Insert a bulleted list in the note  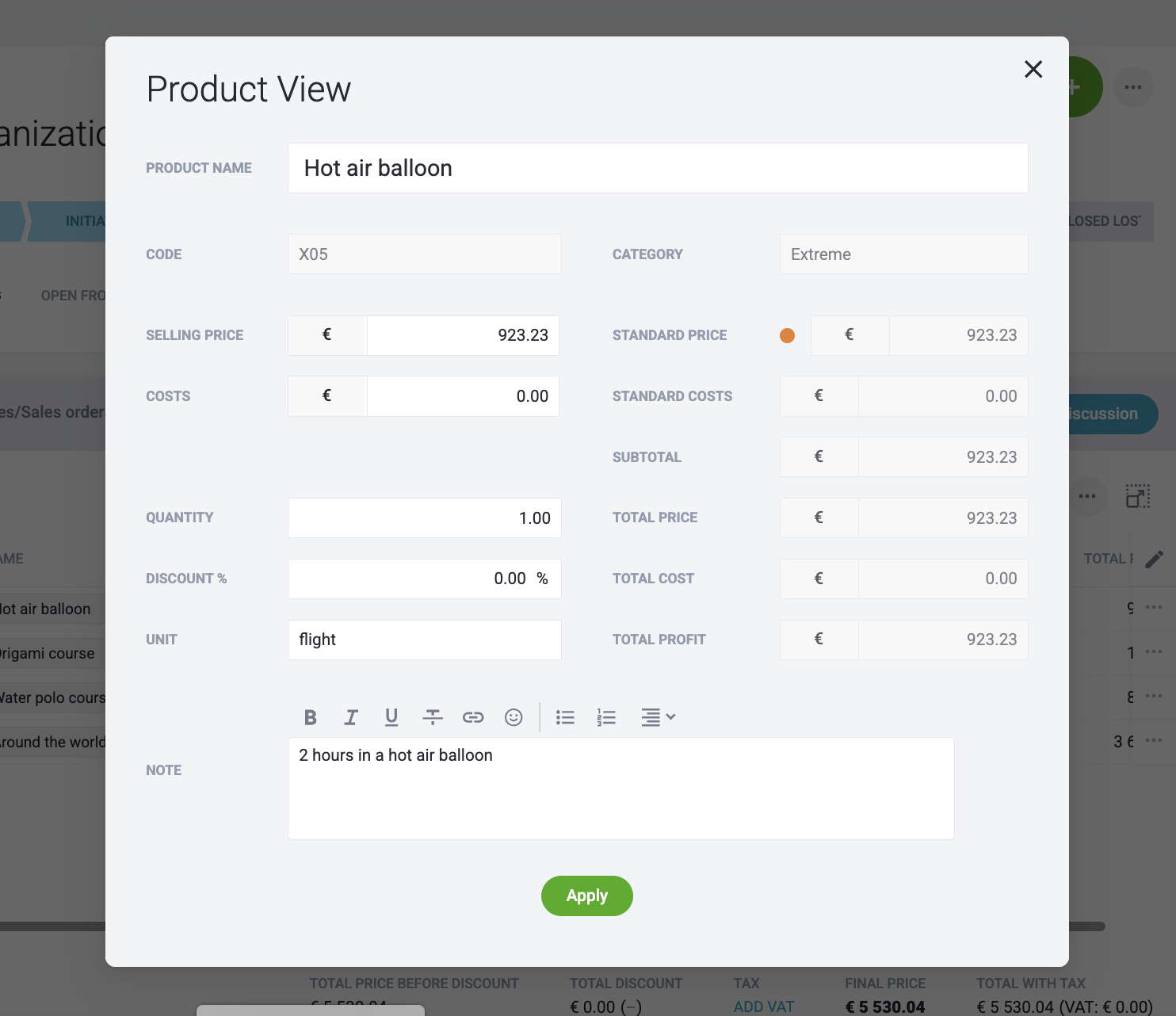[565, 717]
